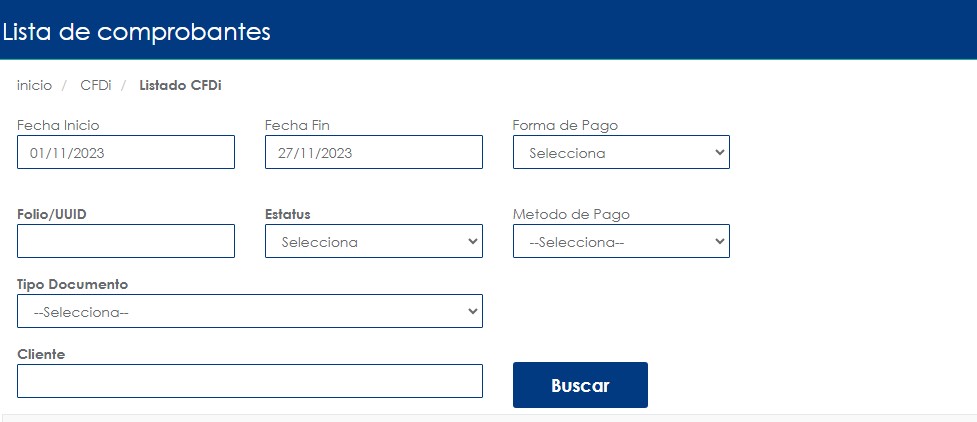
Task: Open the CFDi breadcrumb link
Action: [x=95, y=85]
